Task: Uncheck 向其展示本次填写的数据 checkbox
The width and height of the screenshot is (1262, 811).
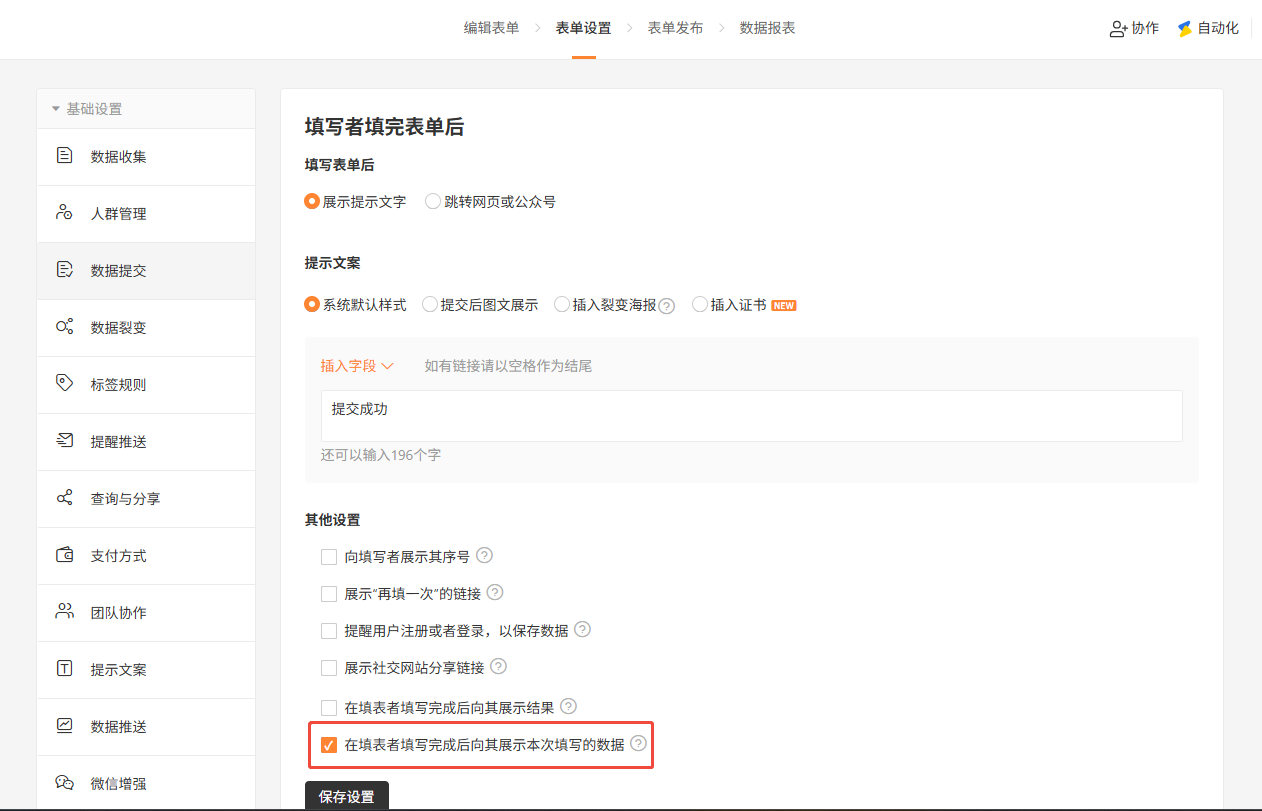Action: pyautogui.click(x=329, y=745)
